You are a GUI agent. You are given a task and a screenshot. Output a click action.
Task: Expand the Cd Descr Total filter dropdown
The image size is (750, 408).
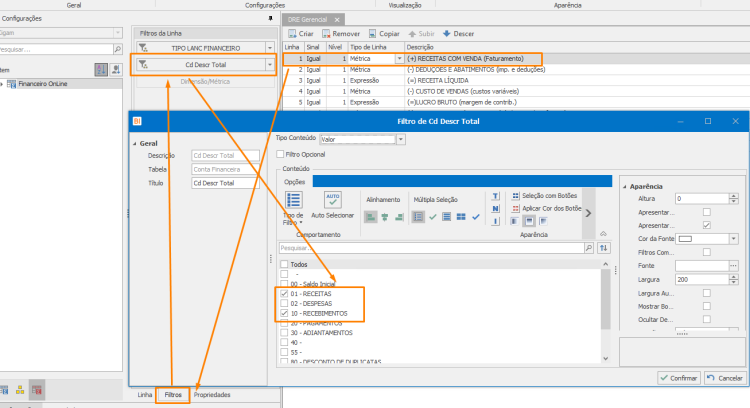[x=270, y=65]
